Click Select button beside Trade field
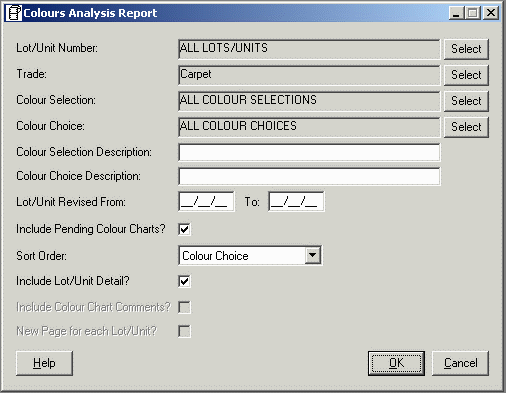 click(x=466, y=75)
